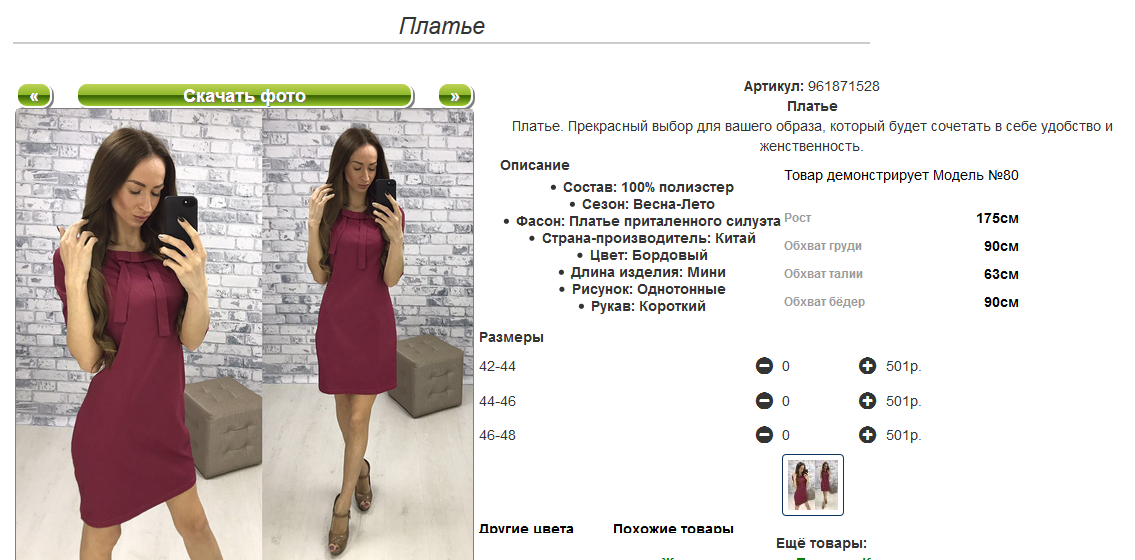The width and height of the screenshot is (1135, 560).
Task: Decrease quantity for size 46-48
Action: [x=764, y=435]
